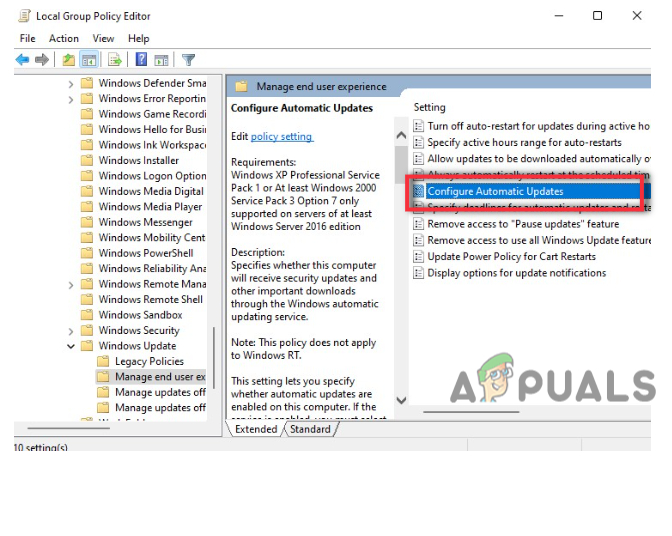Select Windows Game Recording tree item
The width and height of the screenshot is (672, 536).
[x=152, y=114]
